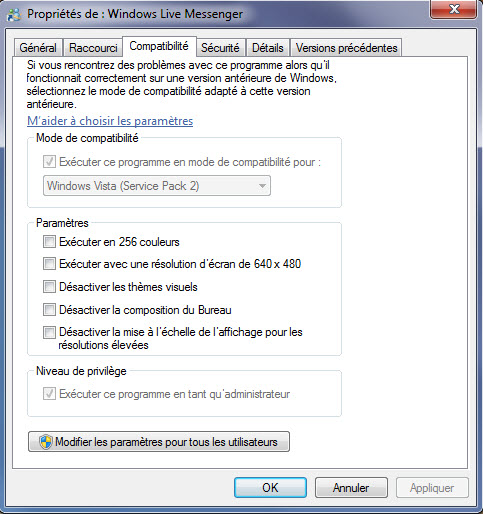Click the Annuler button
Viewport: 483px width, 514px height.
point(351,488)
